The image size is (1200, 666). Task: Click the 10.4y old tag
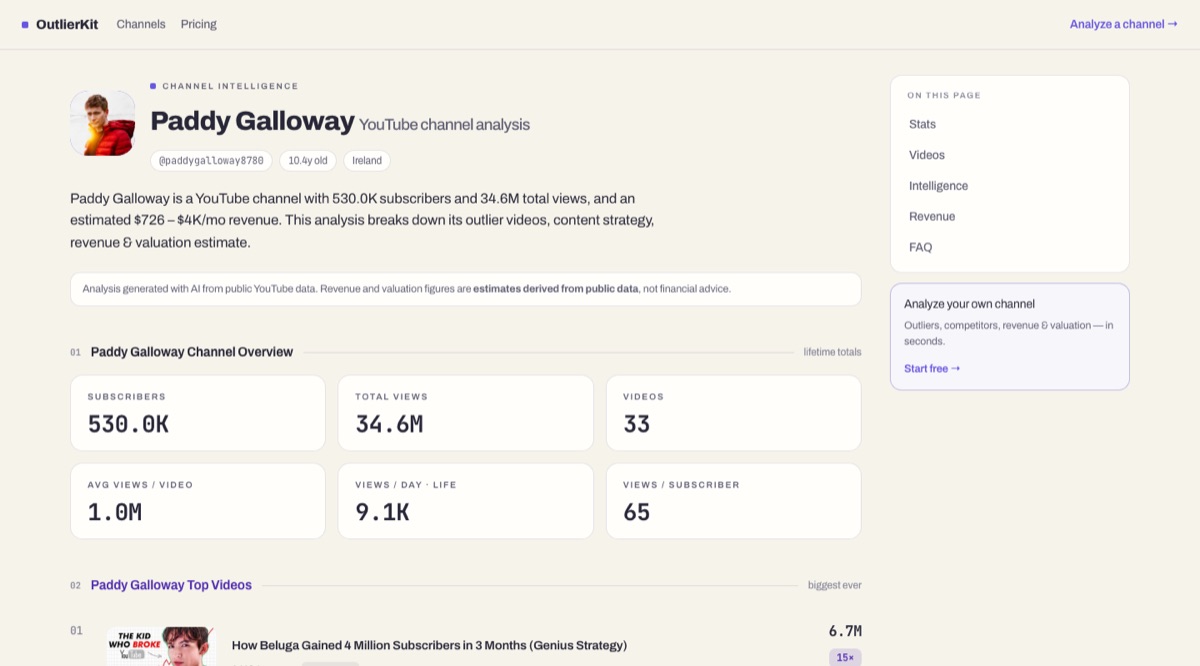[308, 160]
